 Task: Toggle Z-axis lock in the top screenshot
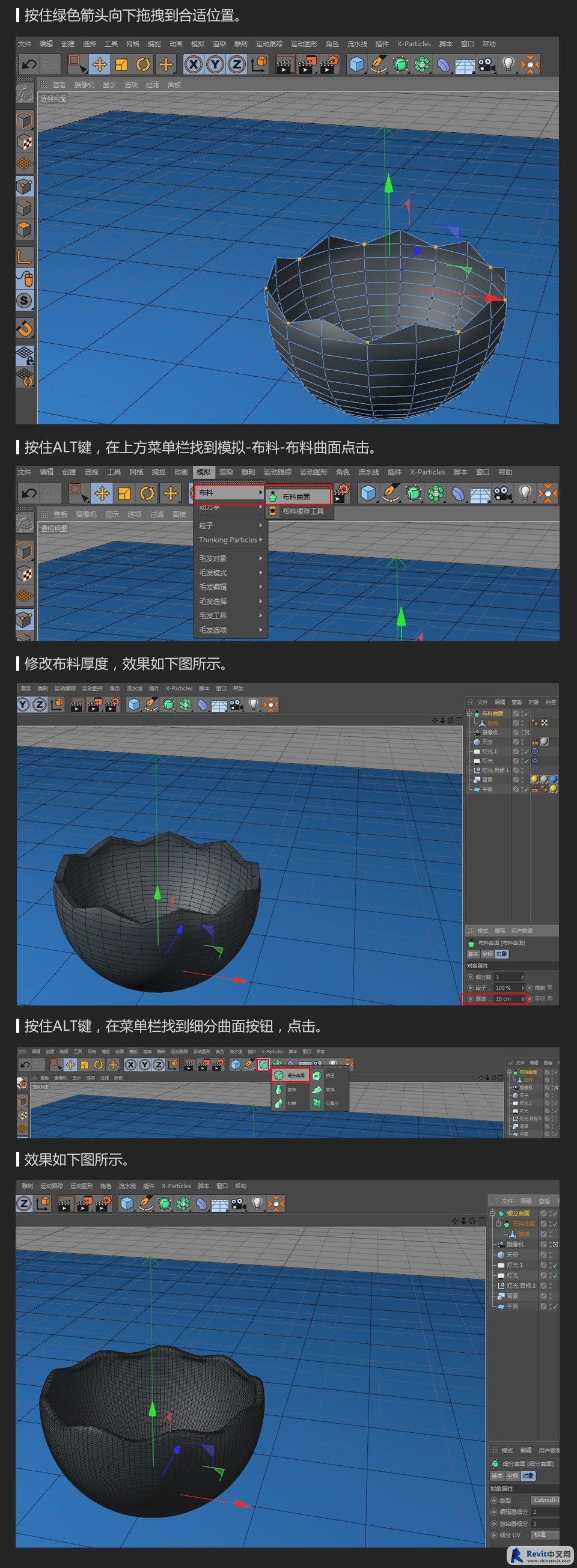pyautogui.click(x=237, y=64)
